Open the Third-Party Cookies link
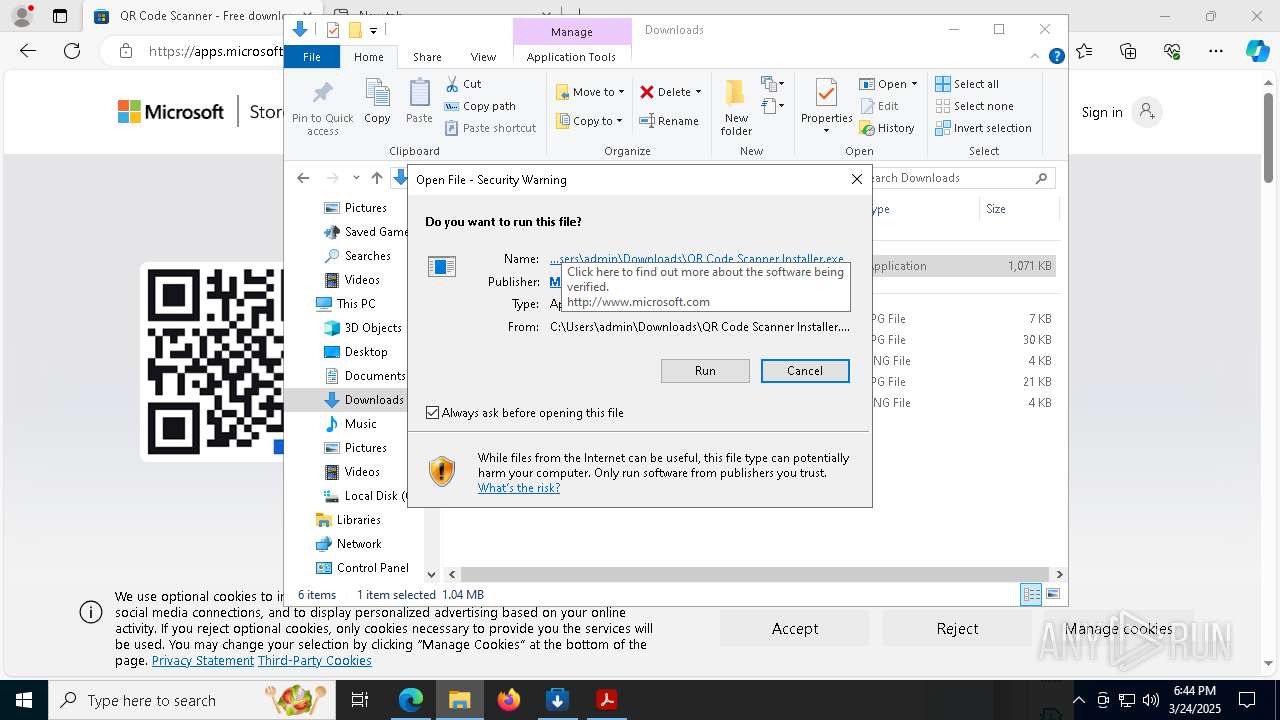 [x=315, y=661]
